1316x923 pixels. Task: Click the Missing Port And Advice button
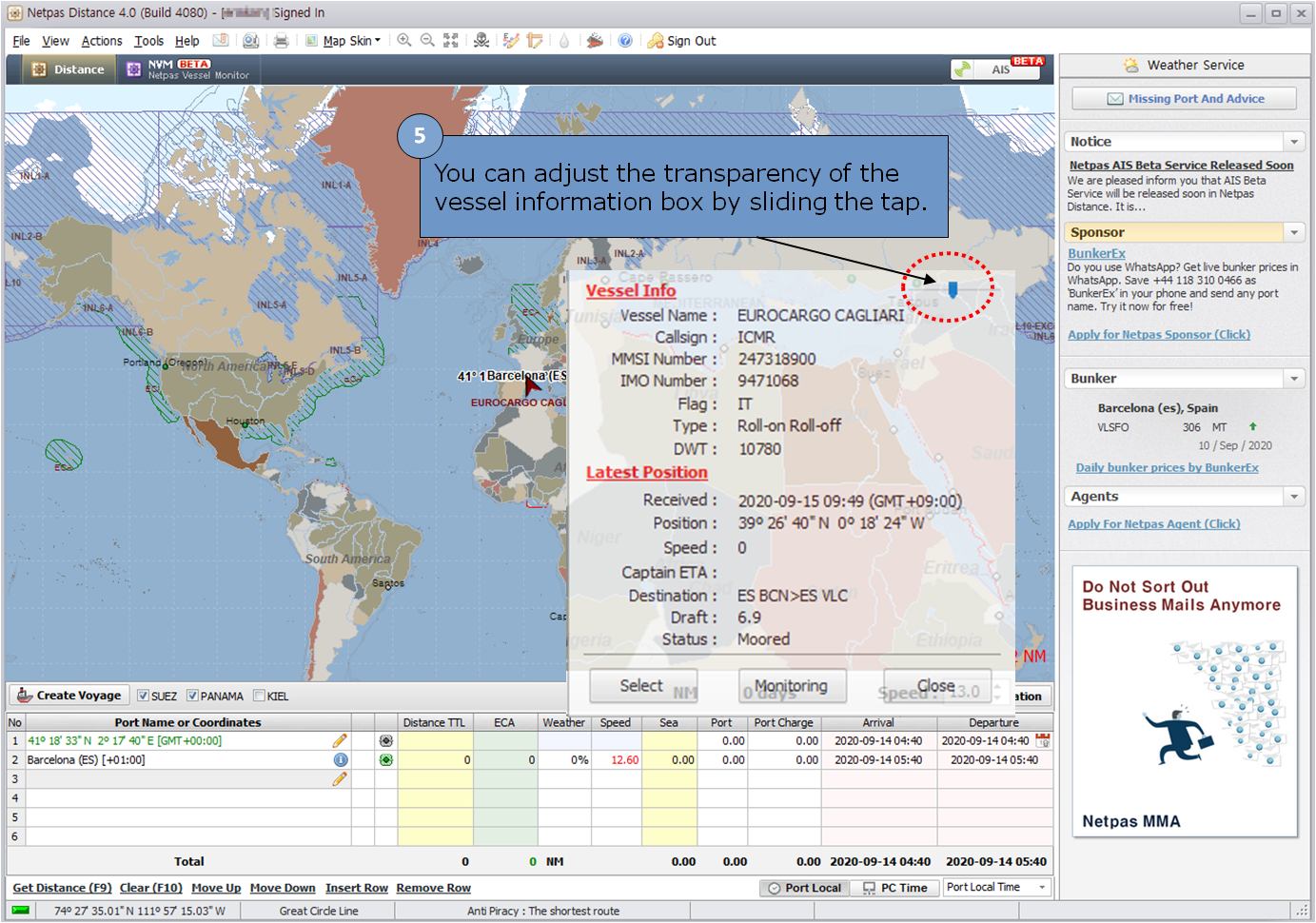pyautogui.click(x=1185, y=99)
